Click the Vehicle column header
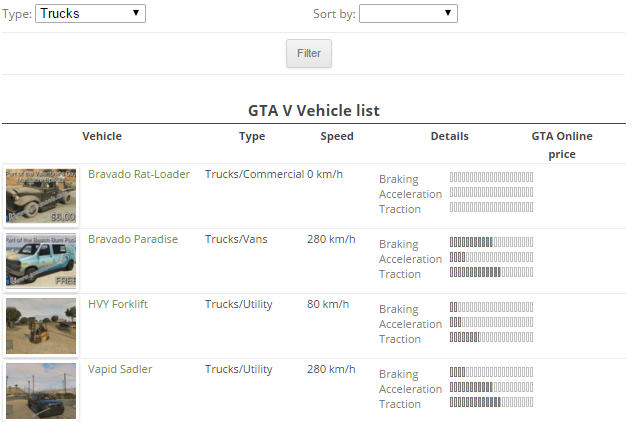Image resolution: width=632 pixels, height=422 pixels. coord(102,136)
